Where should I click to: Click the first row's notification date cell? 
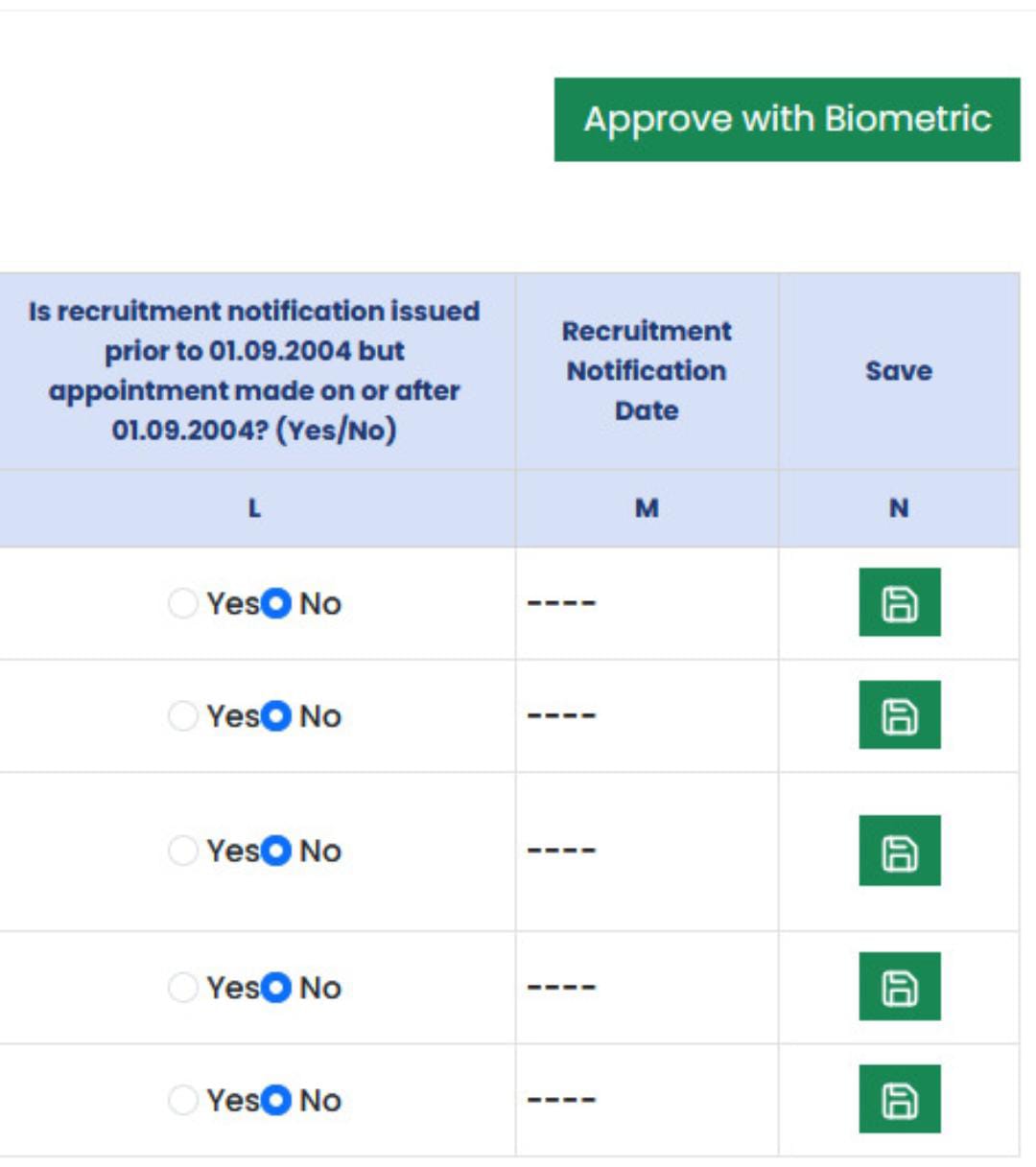pyautogui.click(x=647, y=603)
